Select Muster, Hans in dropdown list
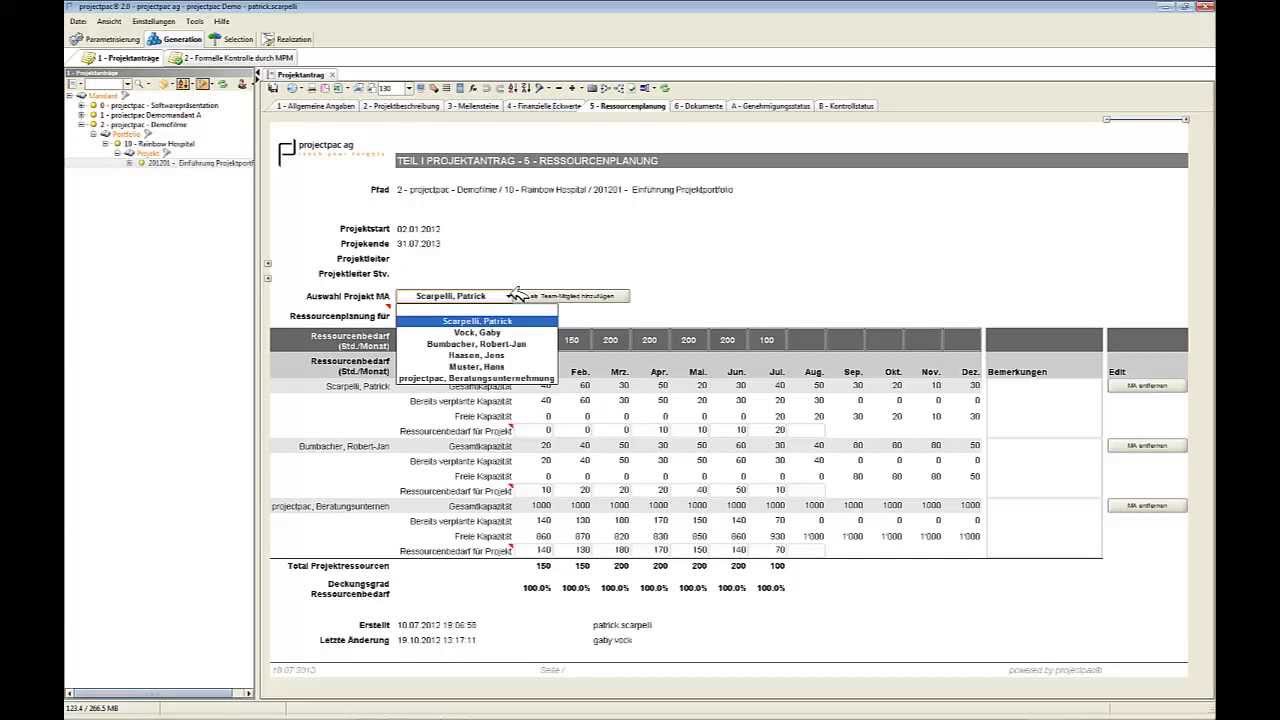1280x720 pixels. tap(477, 367)
